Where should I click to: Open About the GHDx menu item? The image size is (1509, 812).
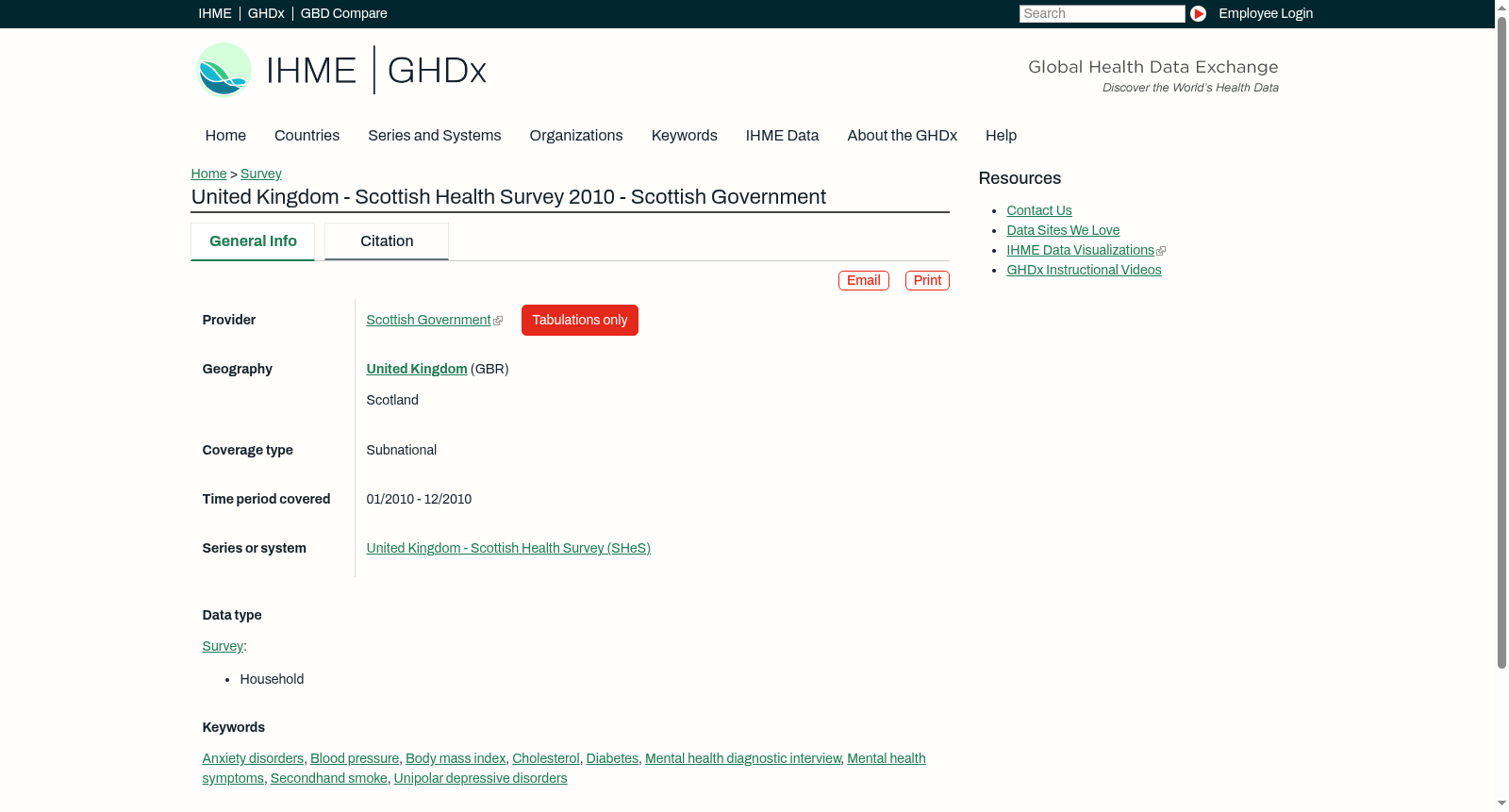[903, 136]
